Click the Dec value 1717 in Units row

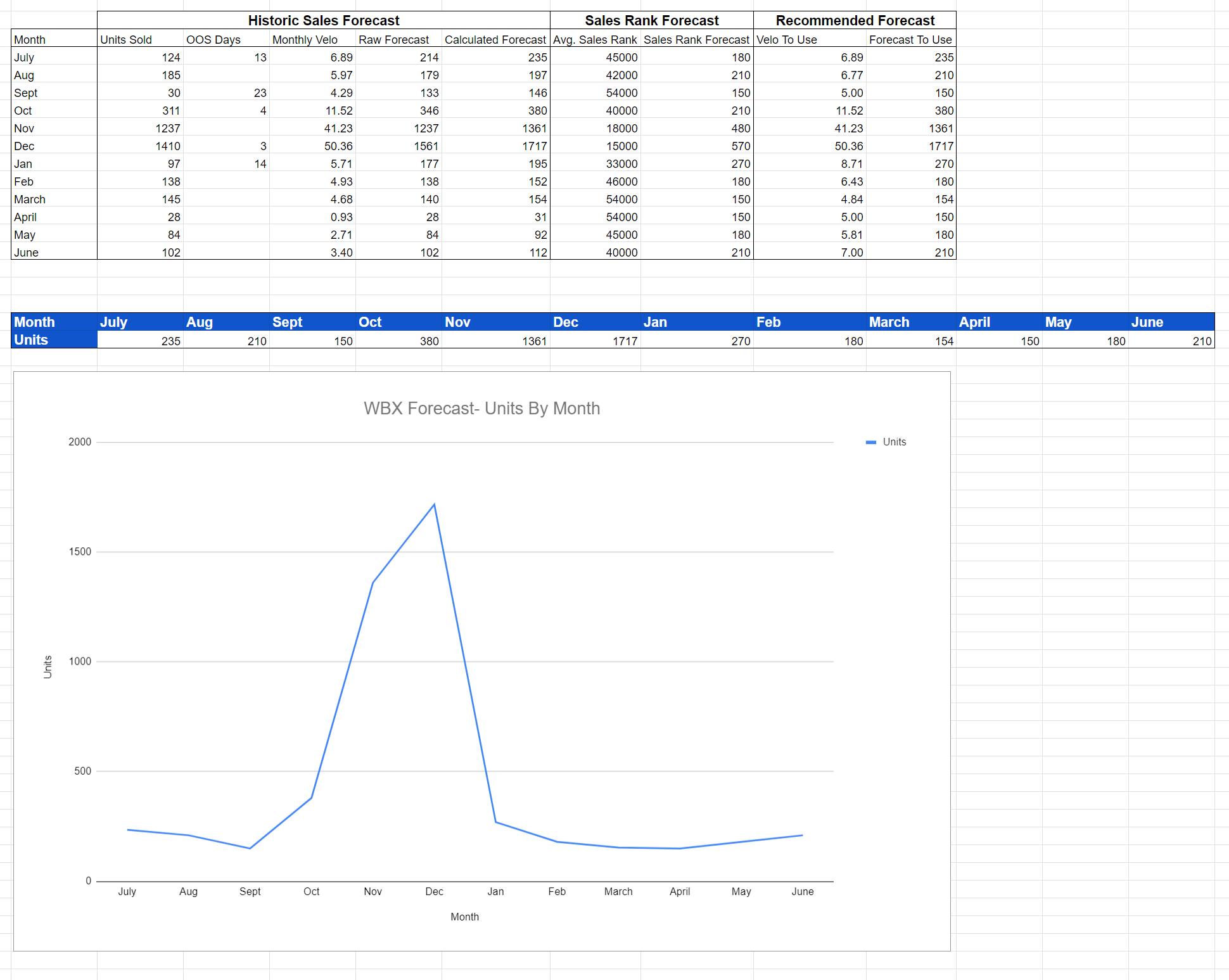tap(624, 341)
